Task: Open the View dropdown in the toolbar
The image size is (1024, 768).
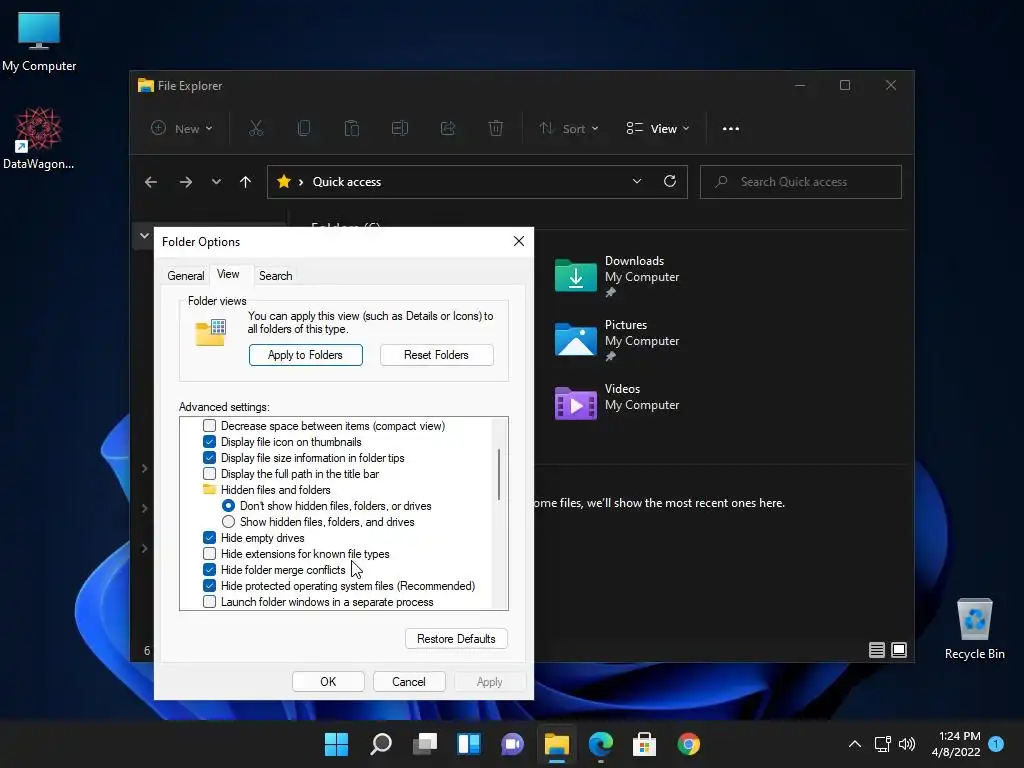Action: (658, 129)
